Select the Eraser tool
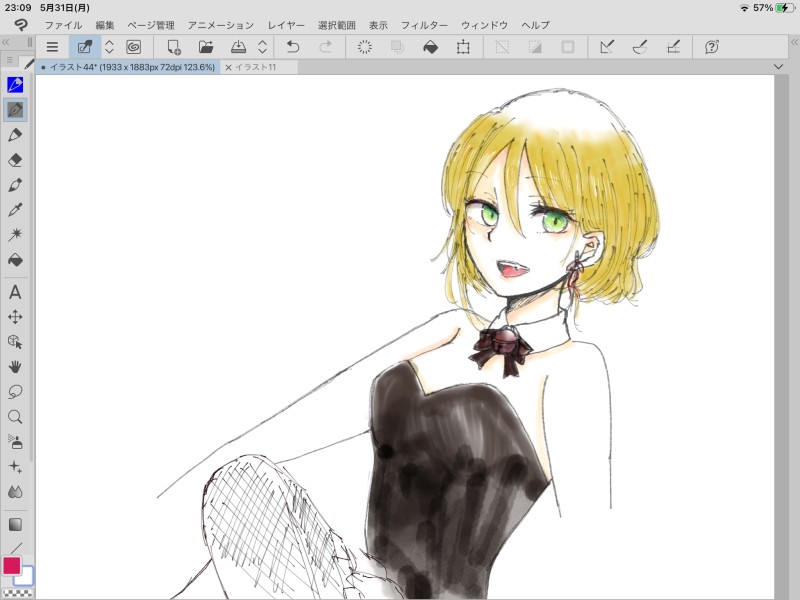Image resolution: width=800 pixels, height=600 pixels. tap(15, 160)
